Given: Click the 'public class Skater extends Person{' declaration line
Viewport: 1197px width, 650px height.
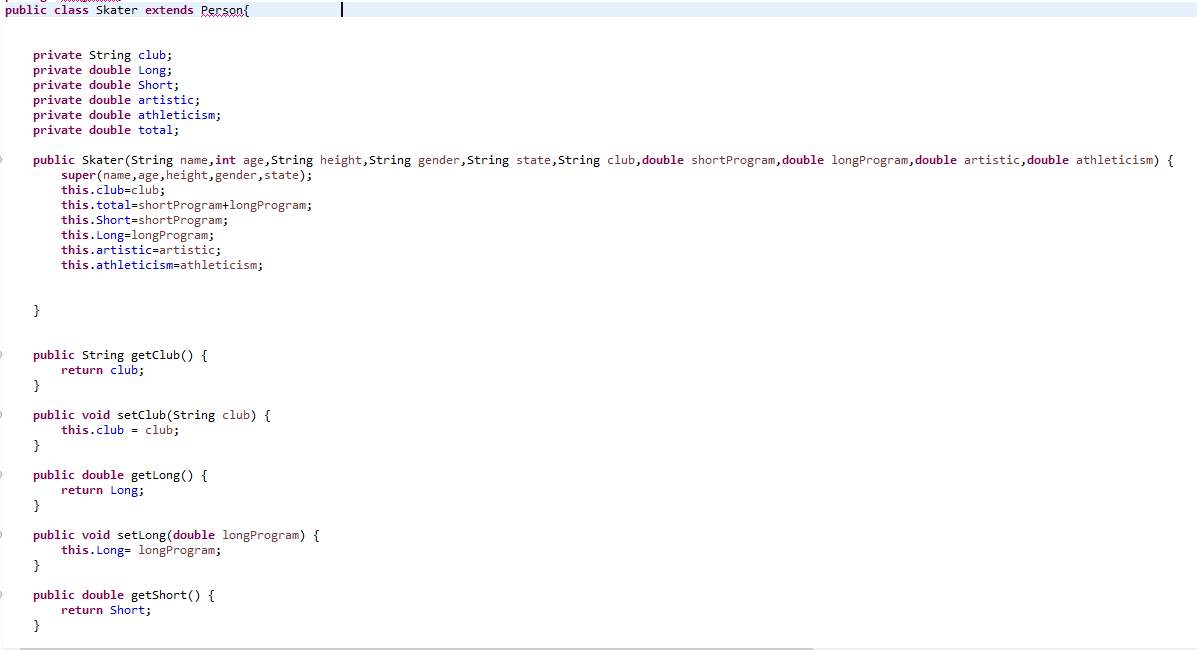Looking at the screenshot, I should coord(127,10).
